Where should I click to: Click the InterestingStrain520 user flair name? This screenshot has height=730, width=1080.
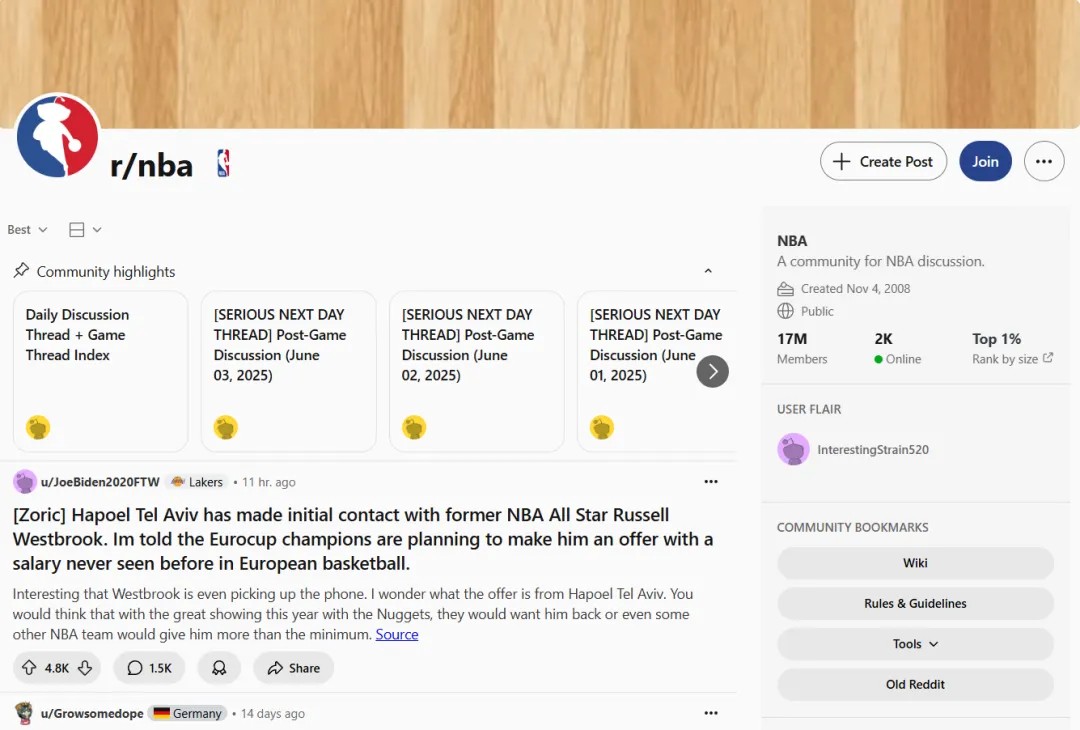click(x=873, y=450)
